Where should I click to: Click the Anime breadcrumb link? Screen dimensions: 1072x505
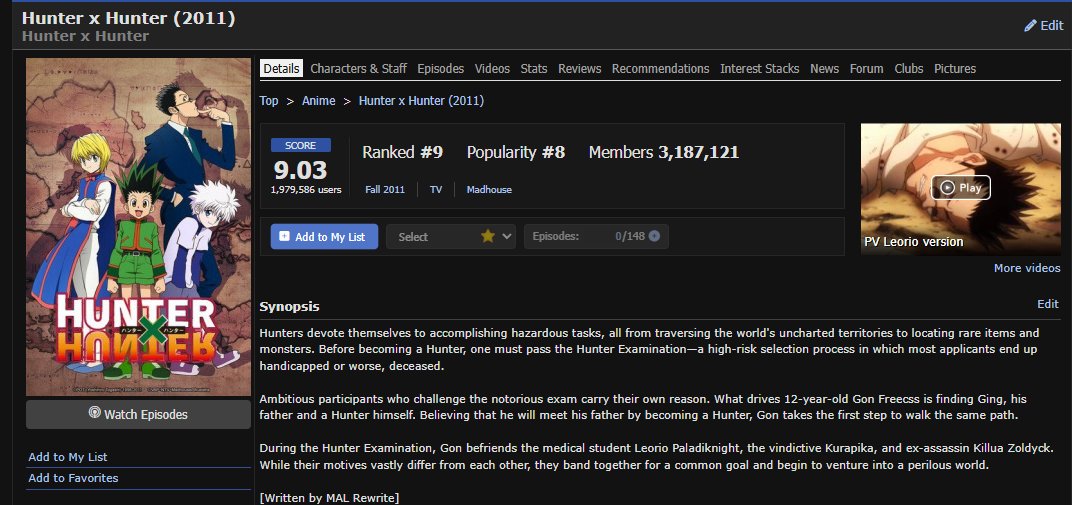coord(319,100)
